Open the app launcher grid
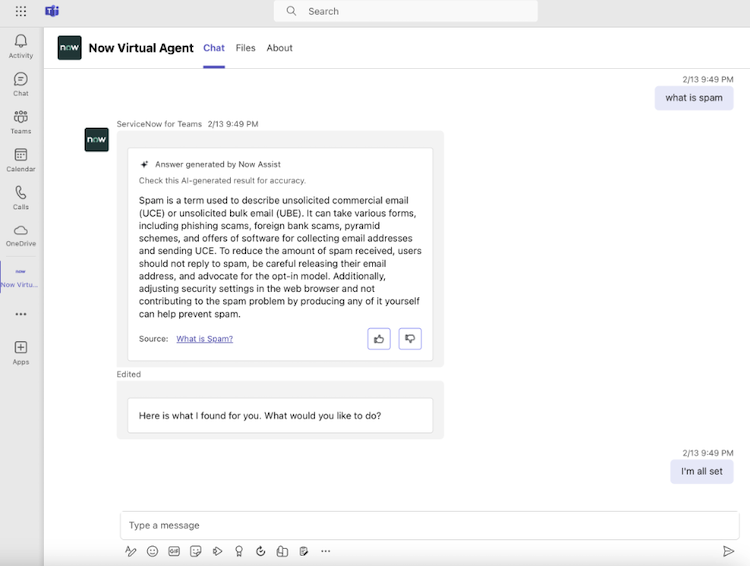The width and height of the screenshot is (750, 566). pos(21,11)
